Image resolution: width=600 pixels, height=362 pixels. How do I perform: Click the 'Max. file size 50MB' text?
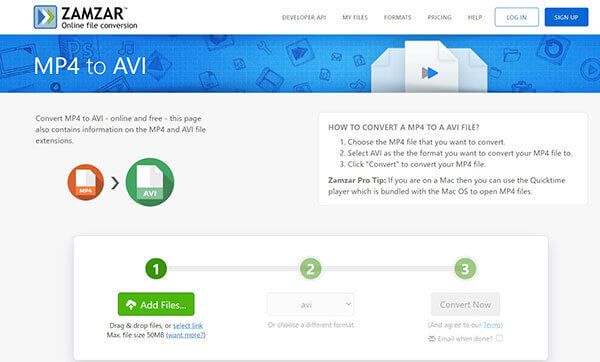click(x=136, y=335)
